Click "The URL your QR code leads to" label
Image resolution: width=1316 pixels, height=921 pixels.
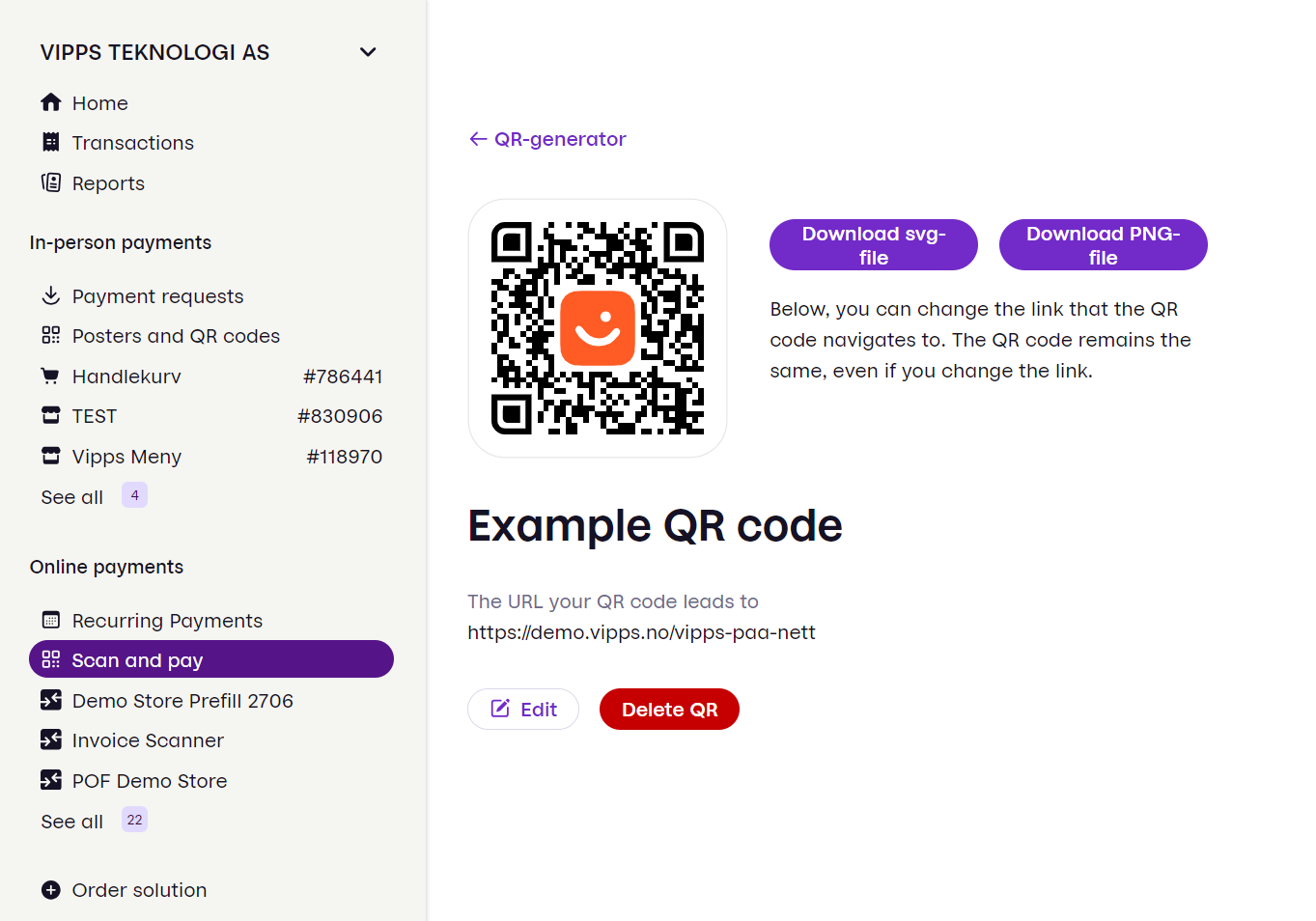tap(613, 601)
